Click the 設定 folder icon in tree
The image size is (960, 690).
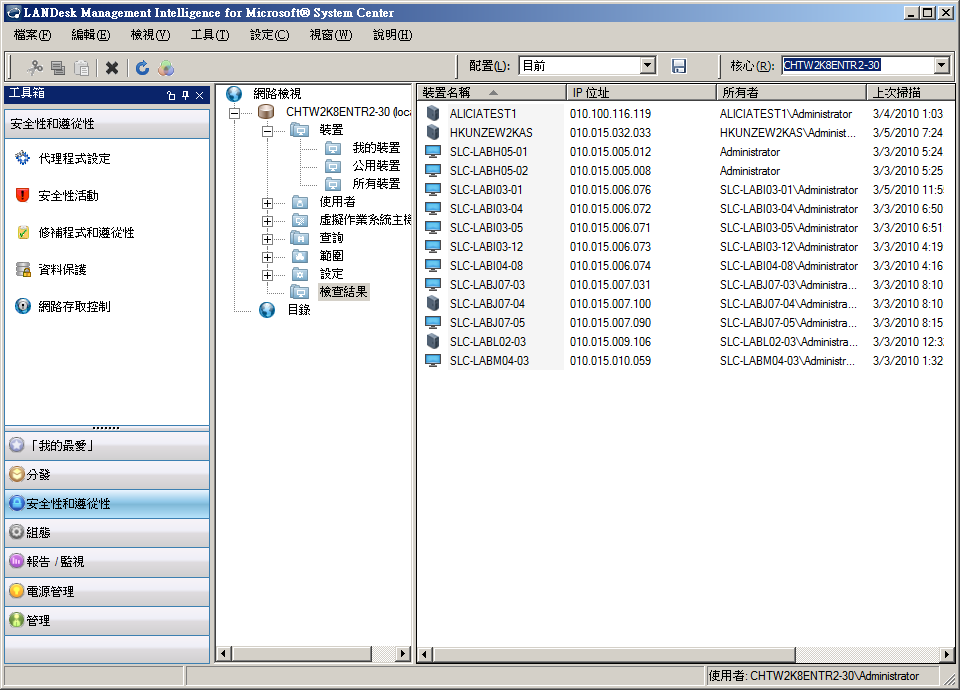(299, 274)
